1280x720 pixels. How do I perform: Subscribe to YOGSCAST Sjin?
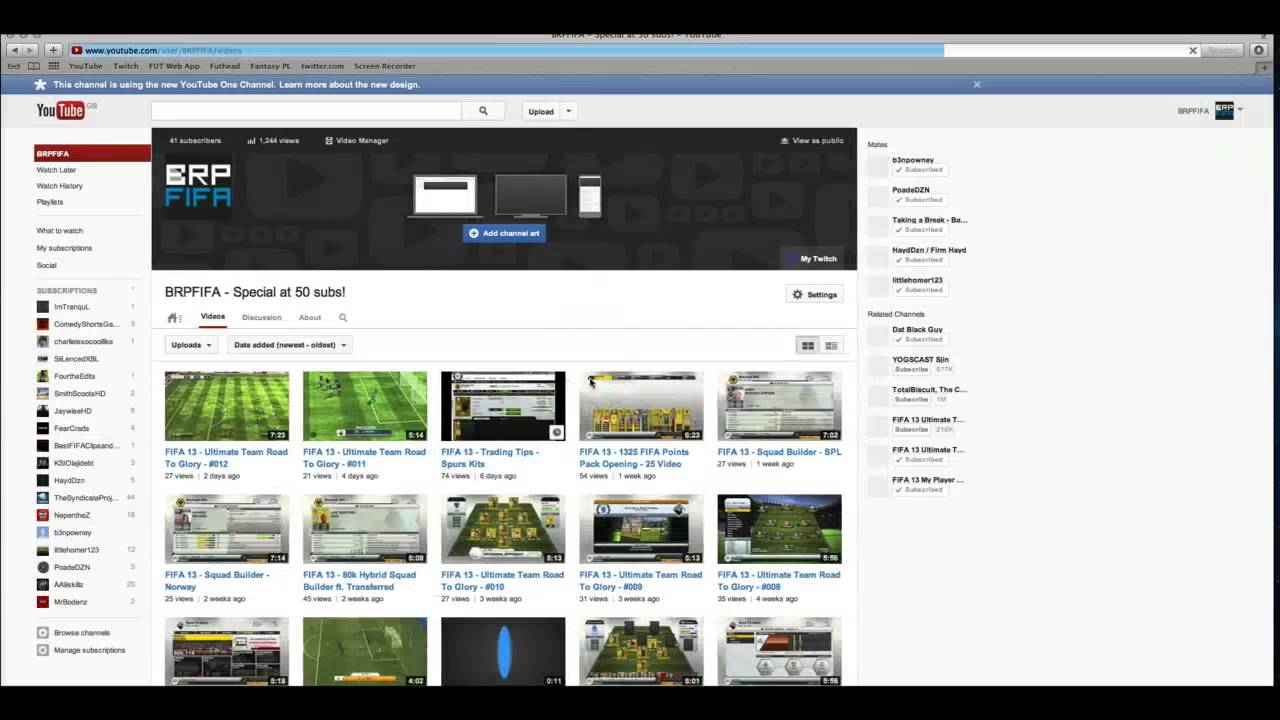click(912, 369)
